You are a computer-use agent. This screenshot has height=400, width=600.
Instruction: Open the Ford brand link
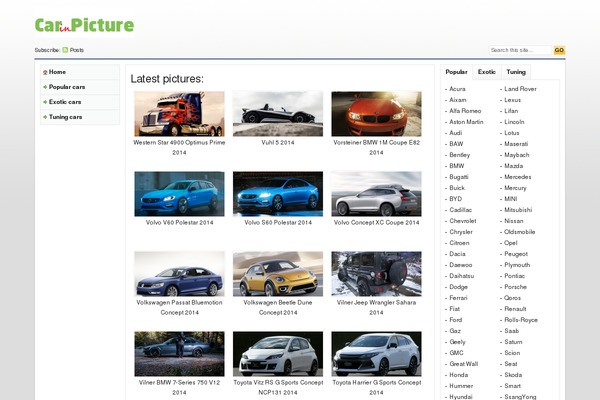(x=455, y=320)
